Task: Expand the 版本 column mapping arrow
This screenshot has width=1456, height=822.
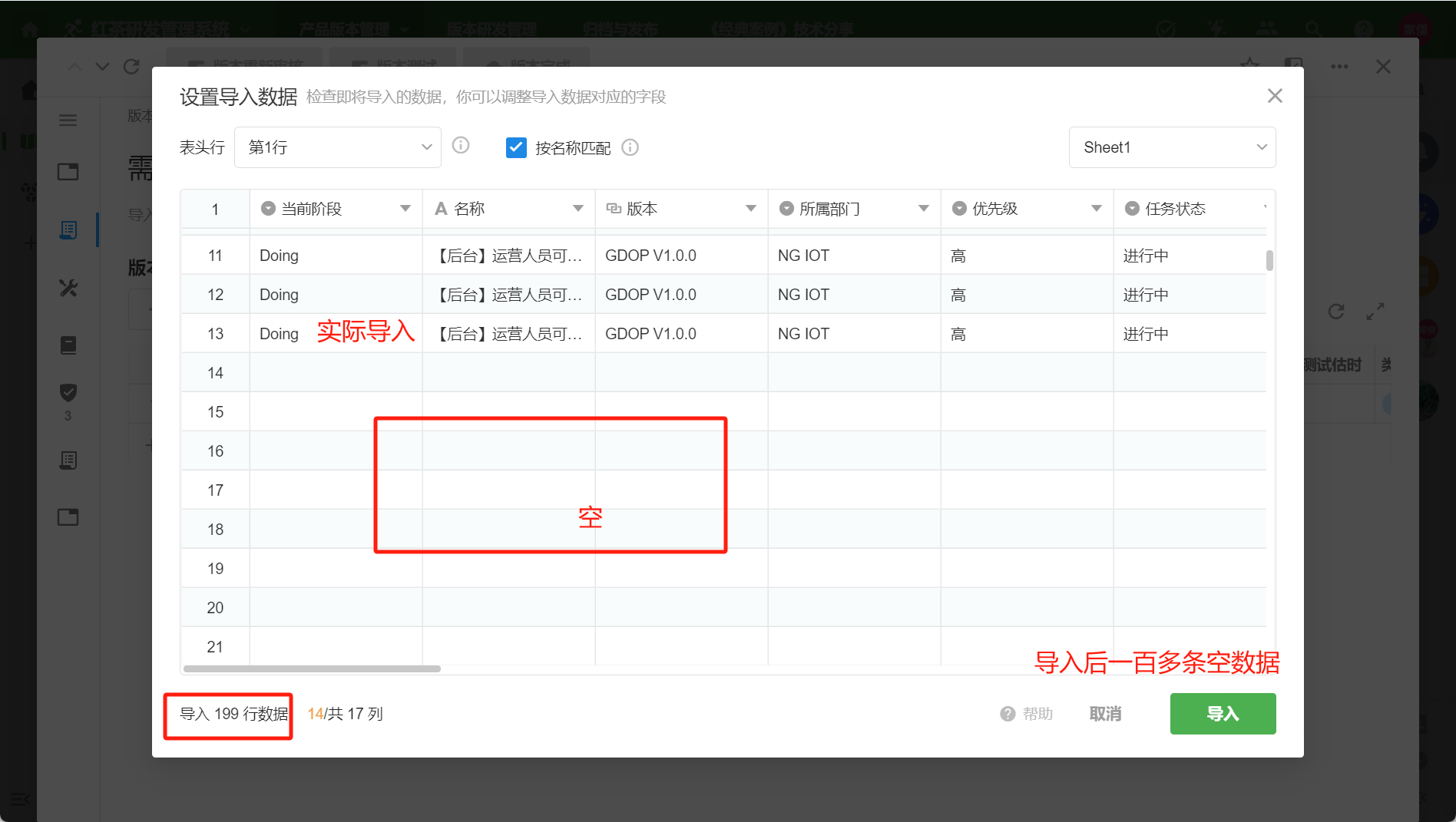Action: coord(751,209)
